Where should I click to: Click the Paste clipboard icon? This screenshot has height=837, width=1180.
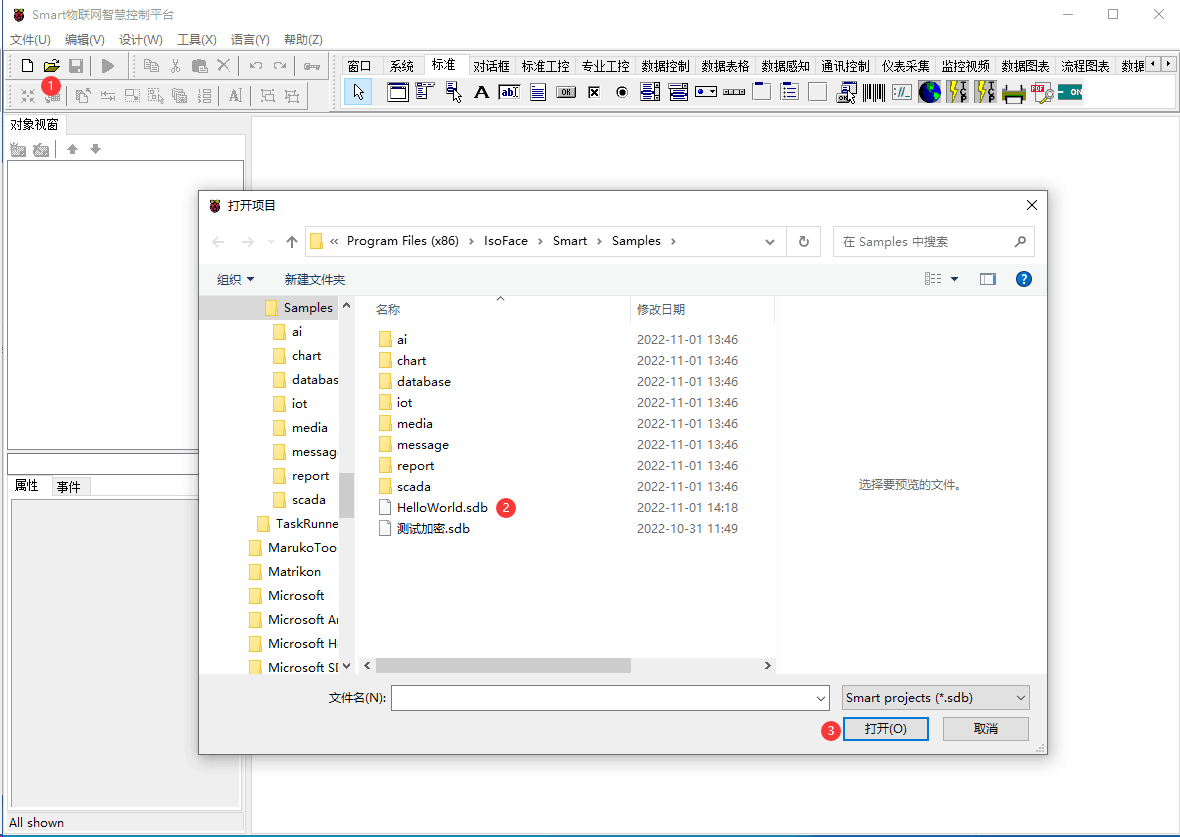point(199,66)
